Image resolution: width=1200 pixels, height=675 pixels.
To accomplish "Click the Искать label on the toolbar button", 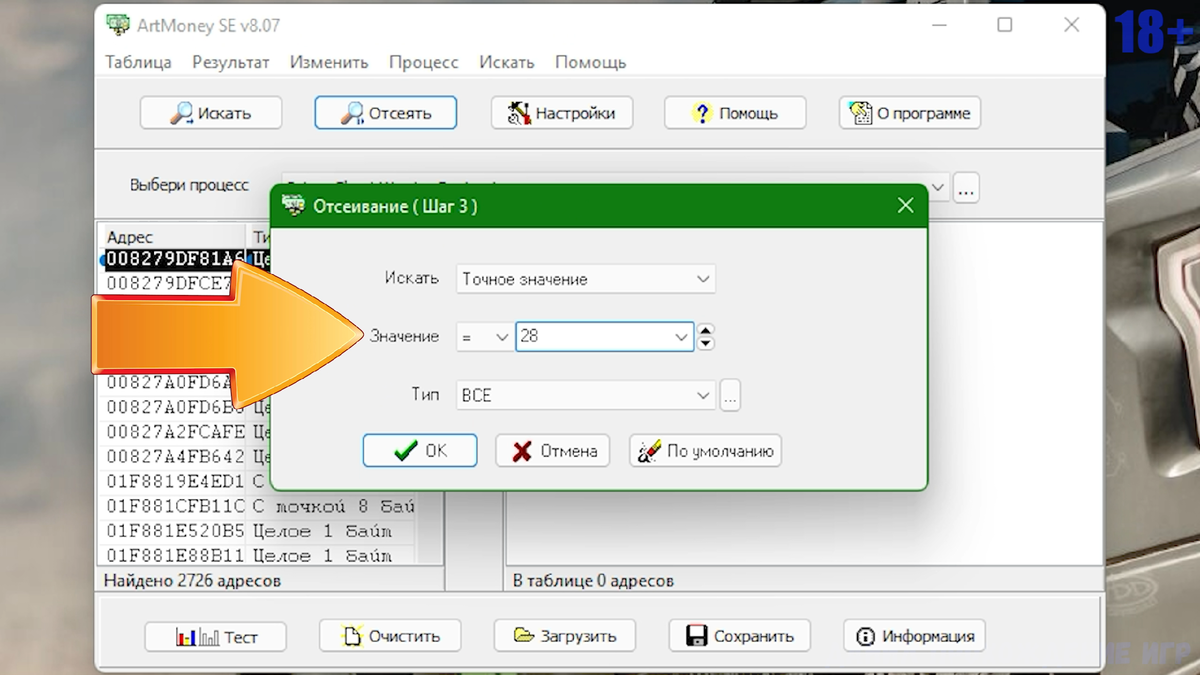I will click(224, 113).
